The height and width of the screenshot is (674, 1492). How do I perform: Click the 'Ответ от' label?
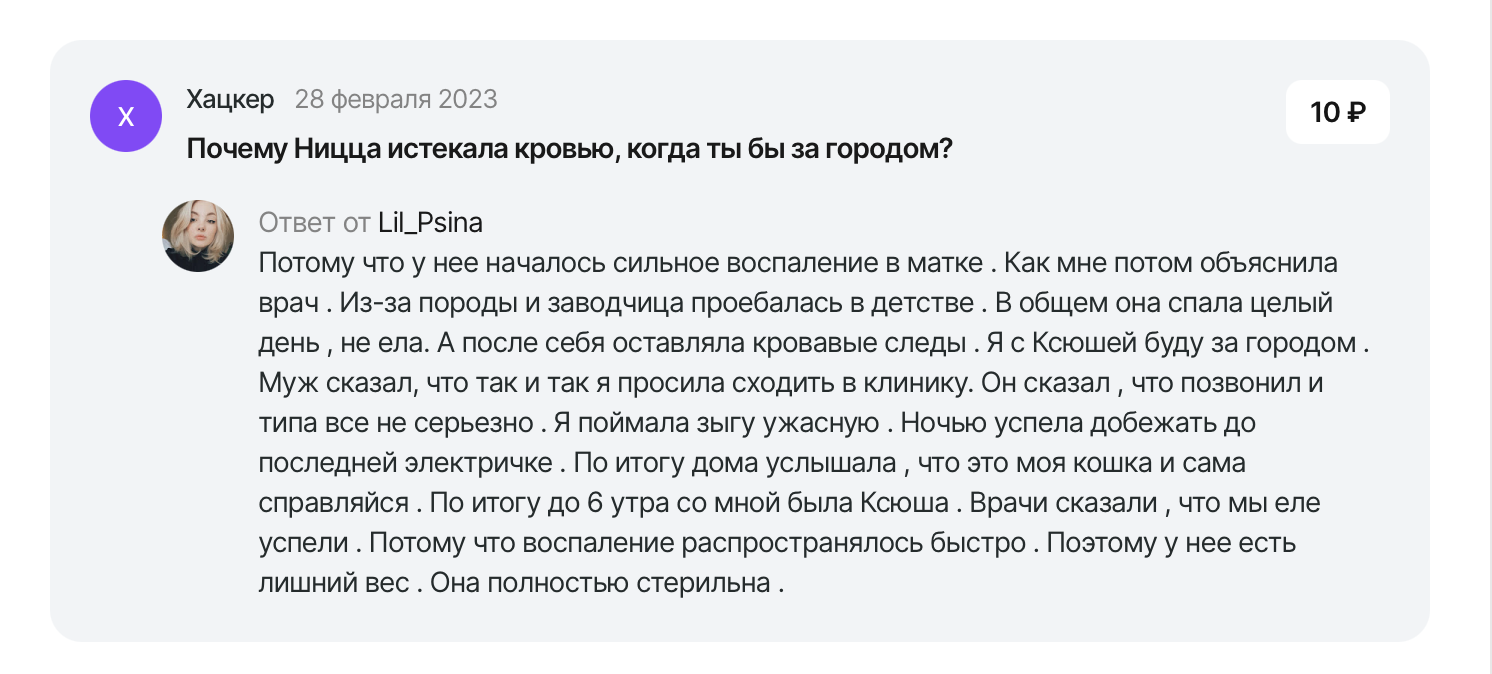coord(314,222)
